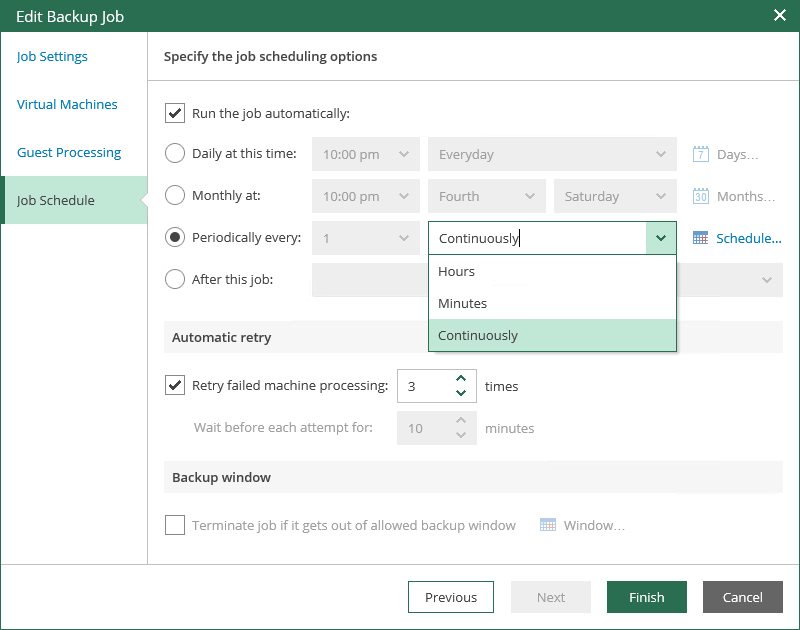Select After this job radio button
The height and width of the screenshot is (630, 800).
tap(174, 279)
